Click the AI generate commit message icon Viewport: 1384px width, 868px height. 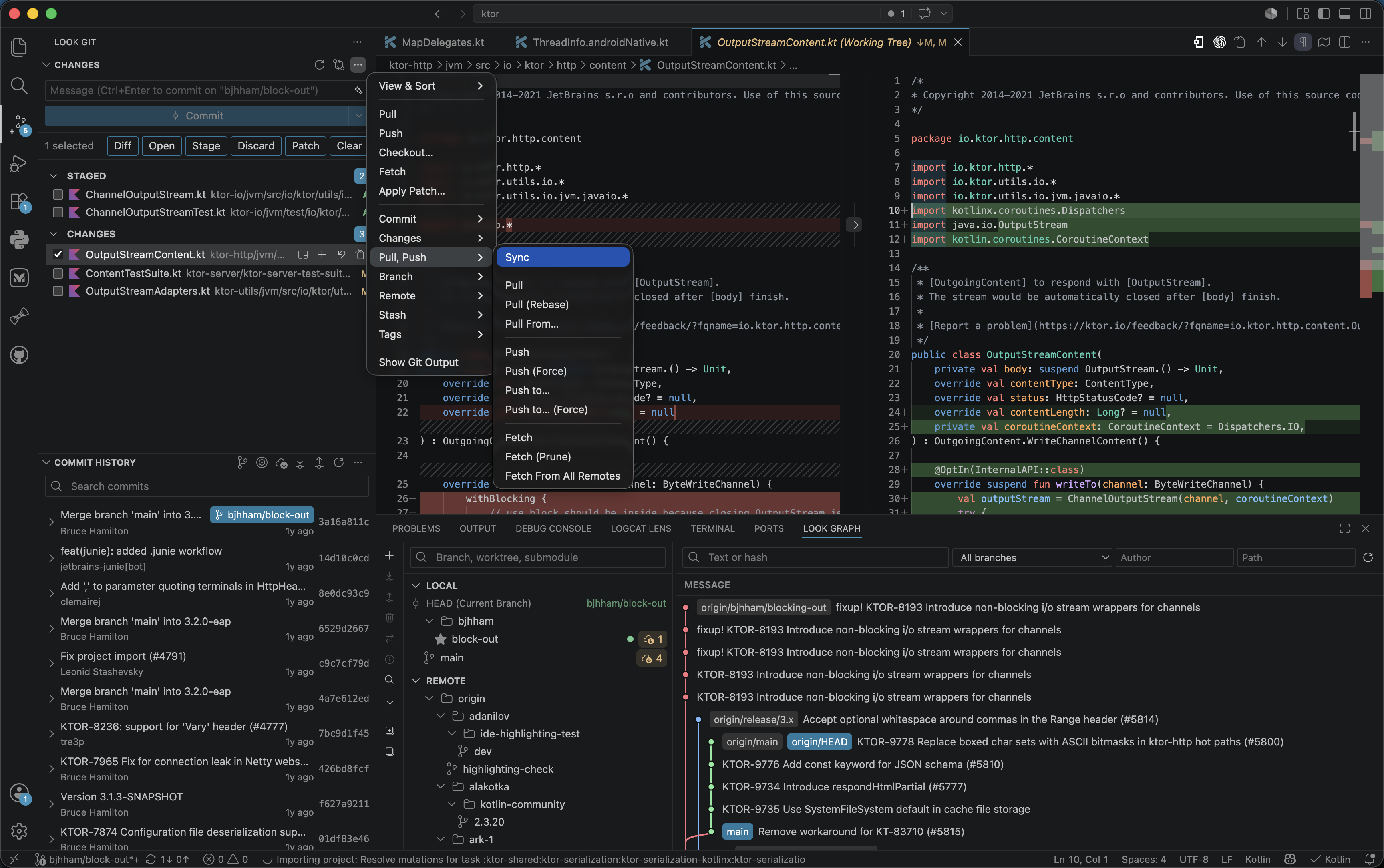tap(358, 91)
